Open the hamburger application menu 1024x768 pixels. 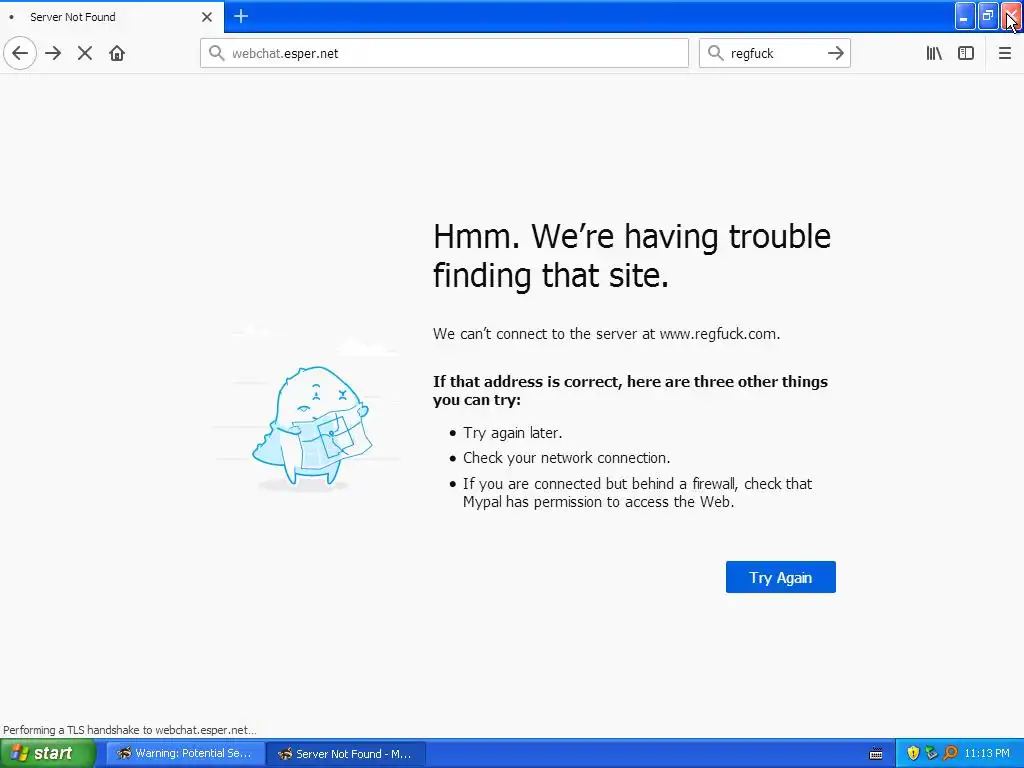[x=1004, y=53]
